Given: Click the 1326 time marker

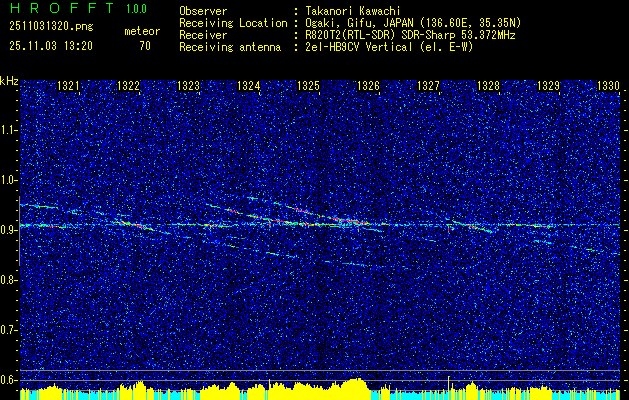Looking at the screenshot, I should (369, 85).
